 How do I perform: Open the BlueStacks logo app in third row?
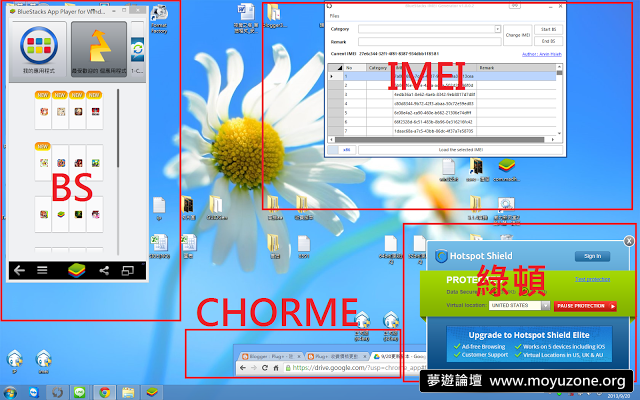click(x=60, y=214)
